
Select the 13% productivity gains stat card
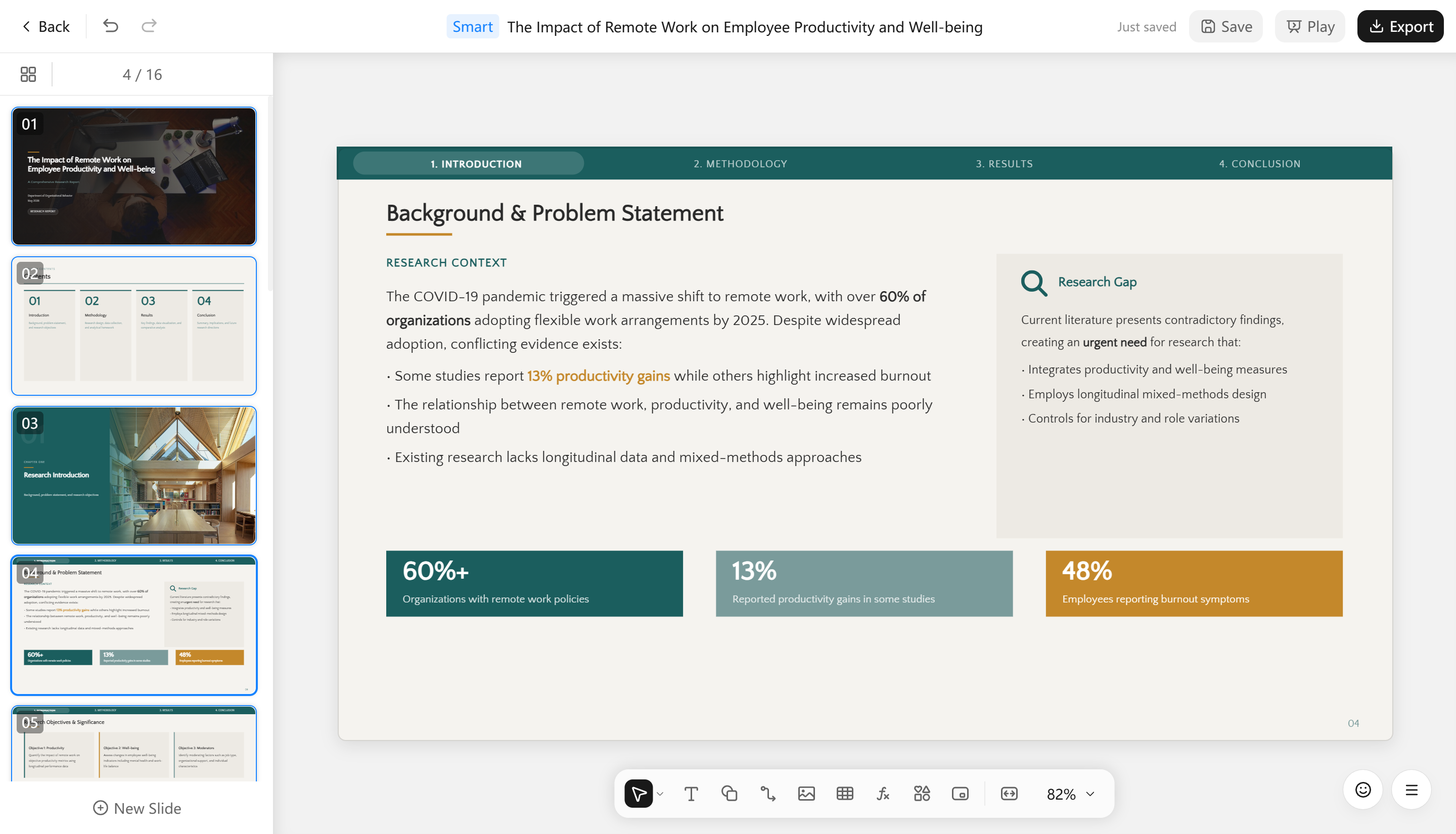pyautogui.click(x=864, y=584)
